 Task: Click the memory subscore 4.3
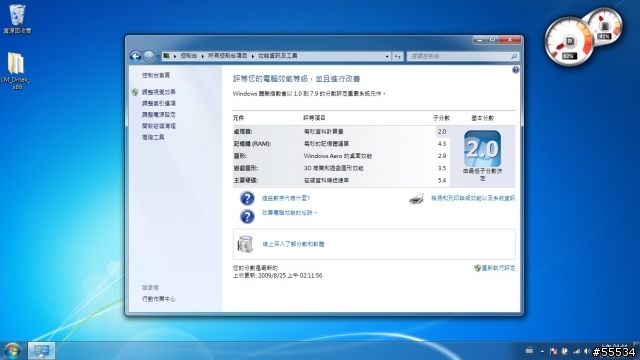442,144
